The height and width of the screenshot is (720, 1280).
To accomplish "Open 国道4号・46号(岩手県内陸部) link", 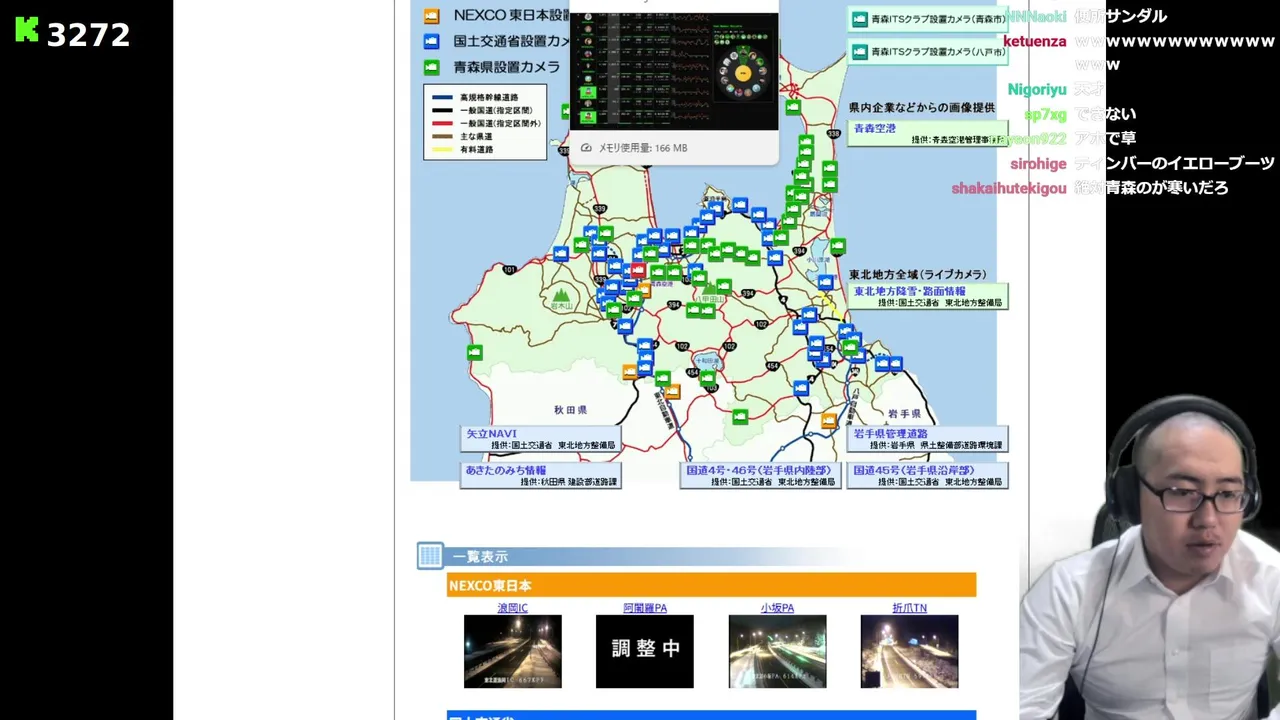I will point(758,470).
